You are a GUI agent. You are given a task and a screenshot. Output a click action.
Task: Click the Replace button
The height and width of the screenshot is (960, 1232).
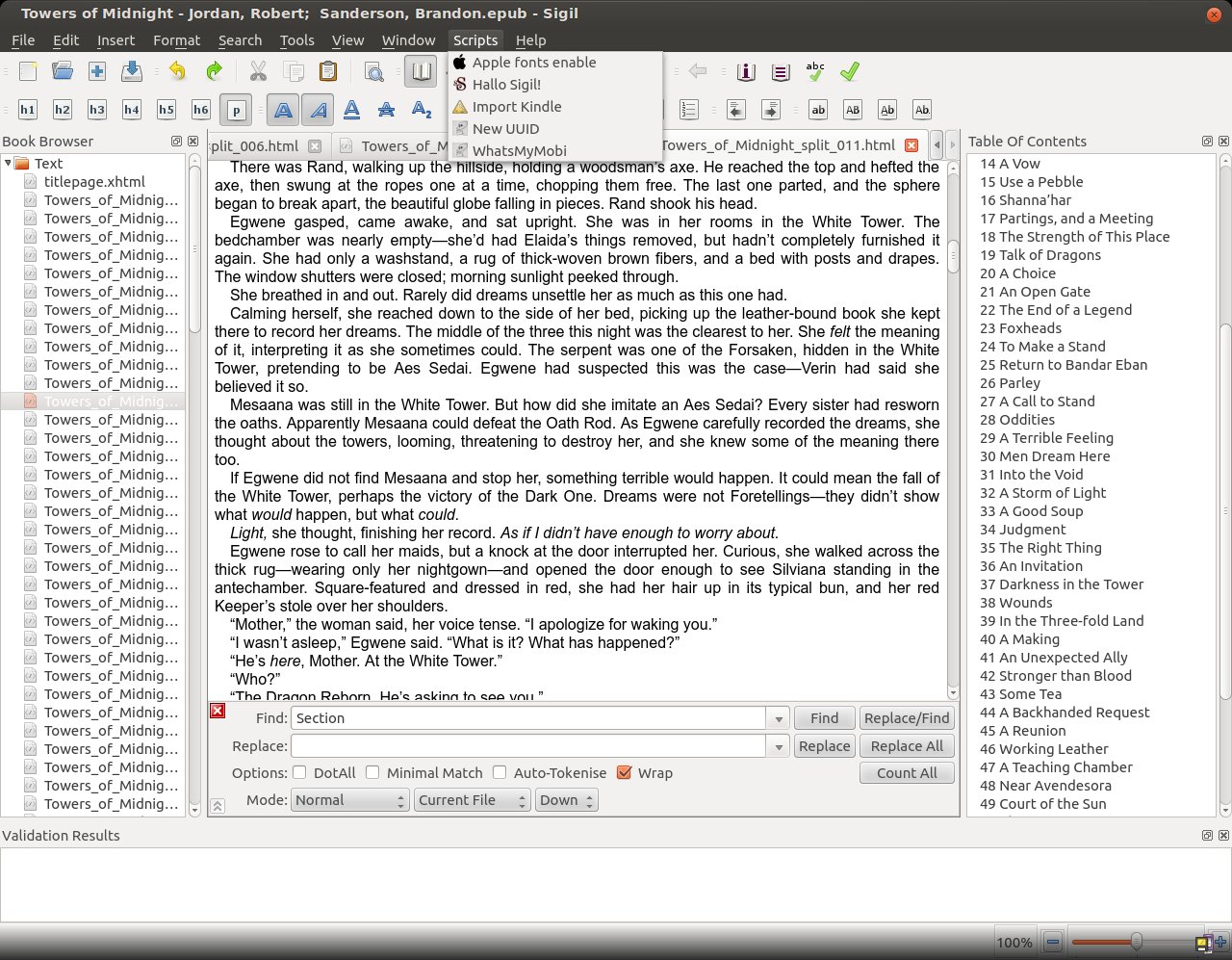click(824, 746)
